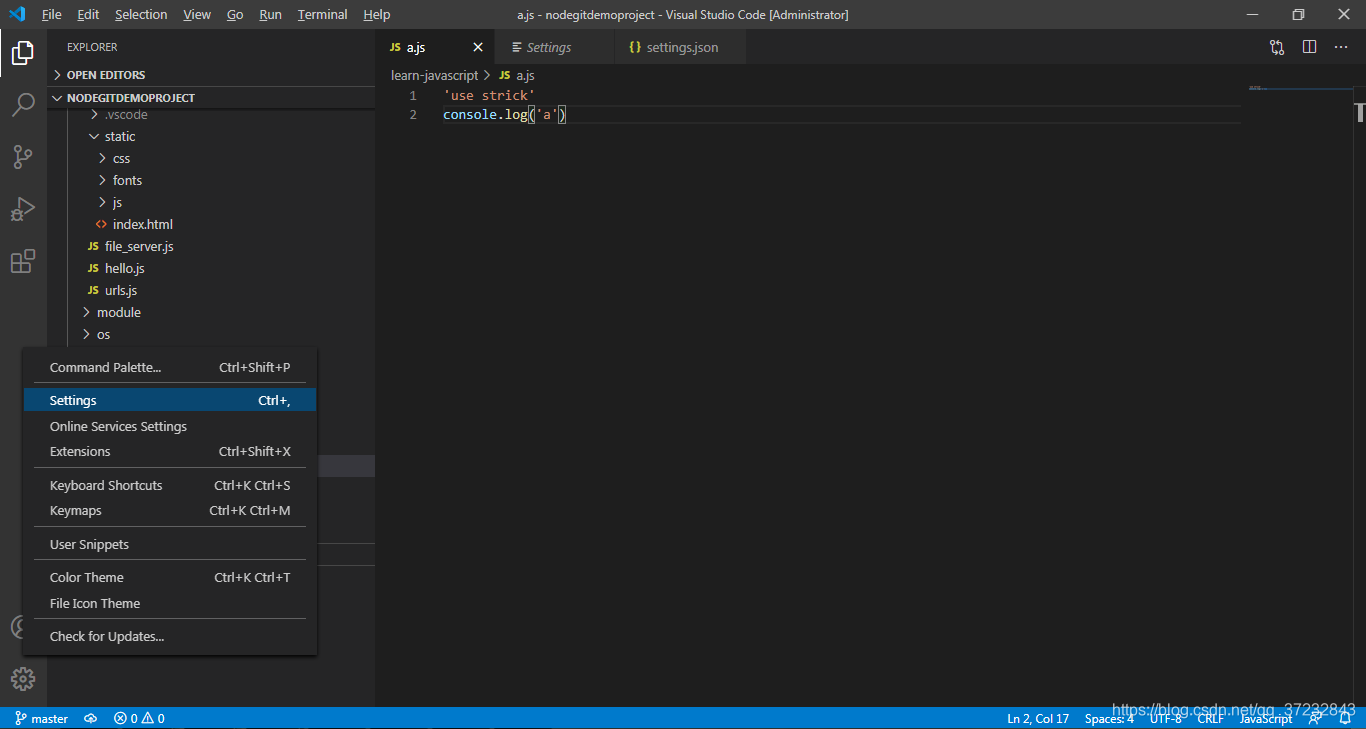Open the Run and Debug view

point(23,209)
